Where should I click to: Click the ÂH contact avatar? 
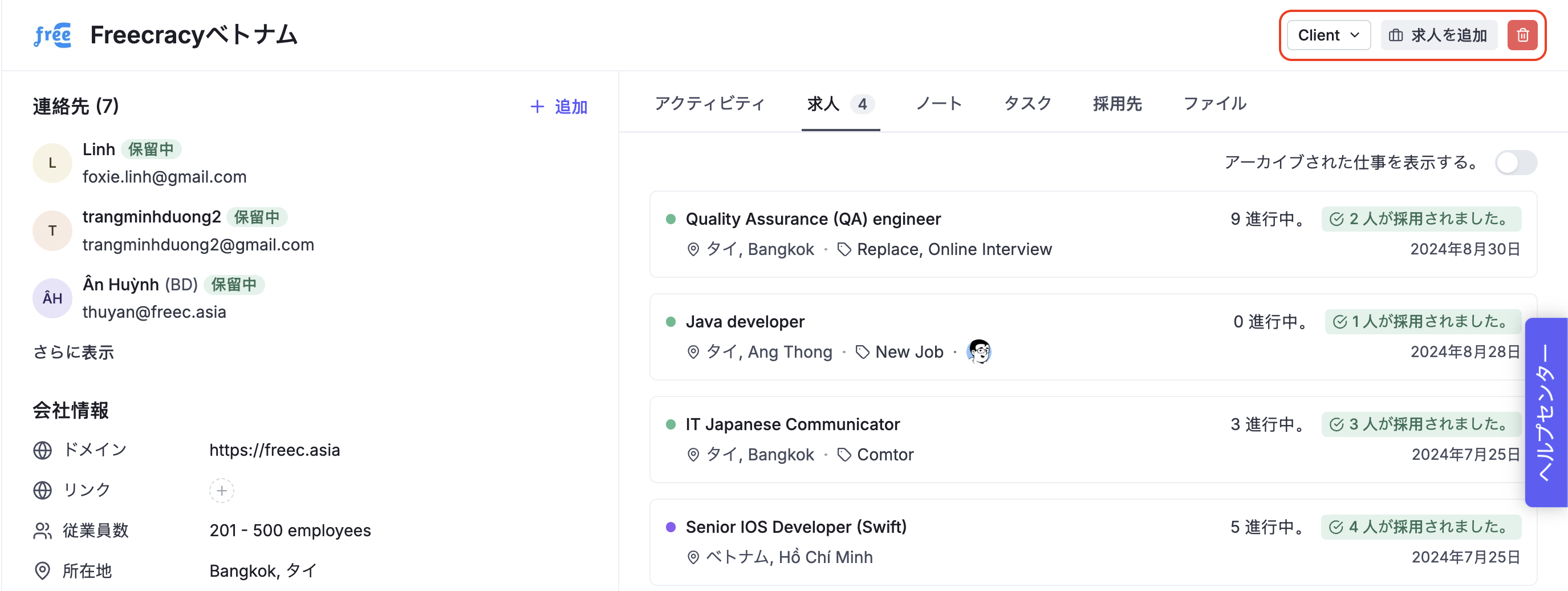coord(52,298)
